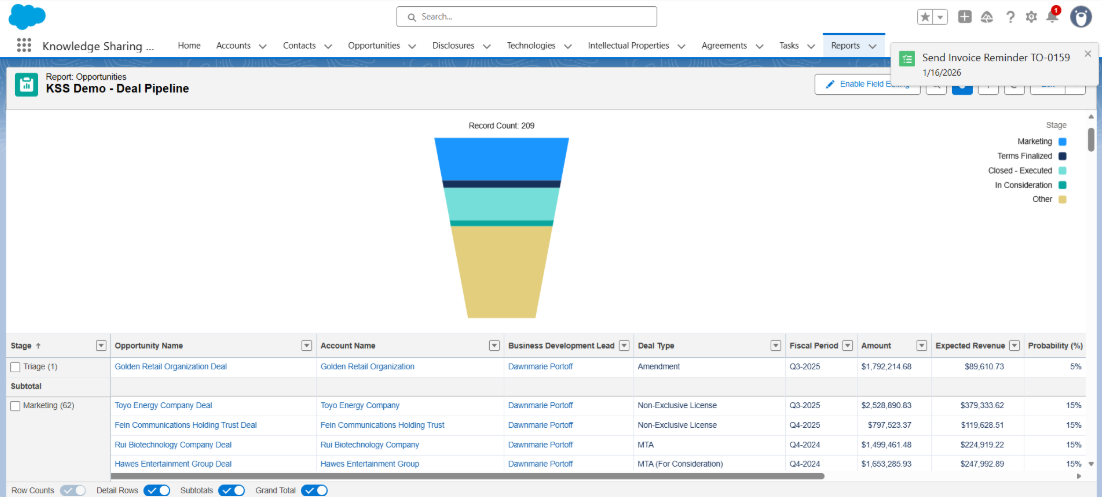Open the Agreements tab
This screenshot has width=1102, height=497.
click(x=724, y=46)
